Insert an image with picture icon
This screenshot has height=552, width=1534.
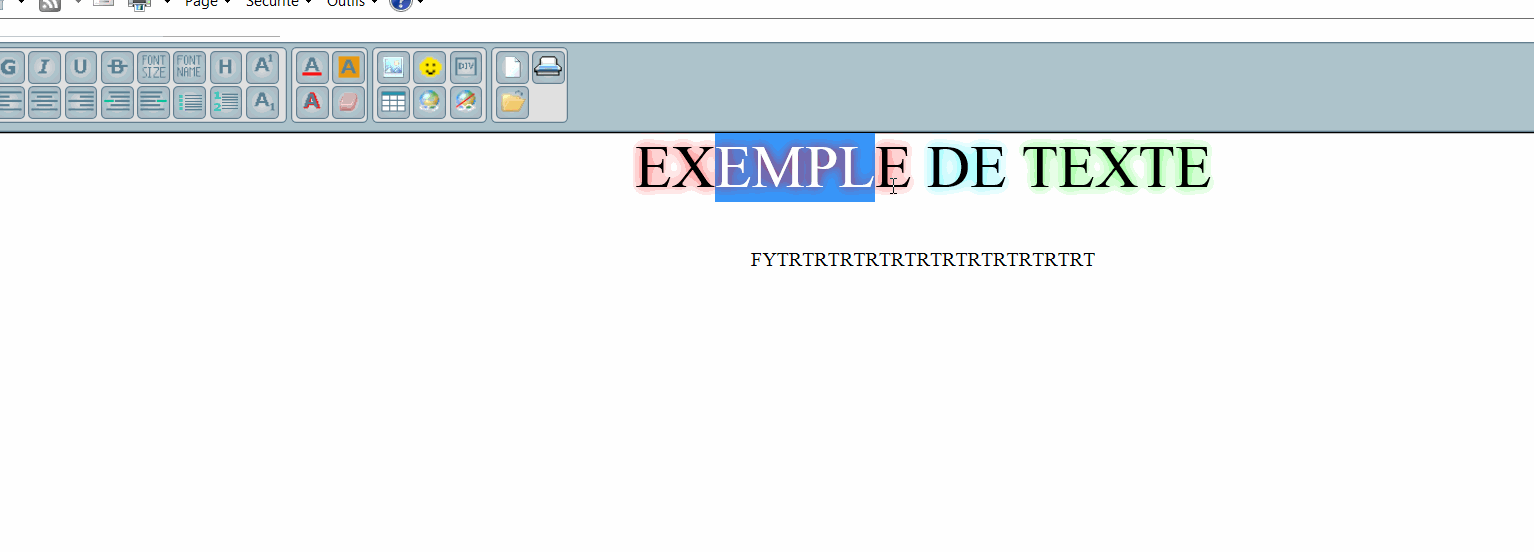coord(393,68)
